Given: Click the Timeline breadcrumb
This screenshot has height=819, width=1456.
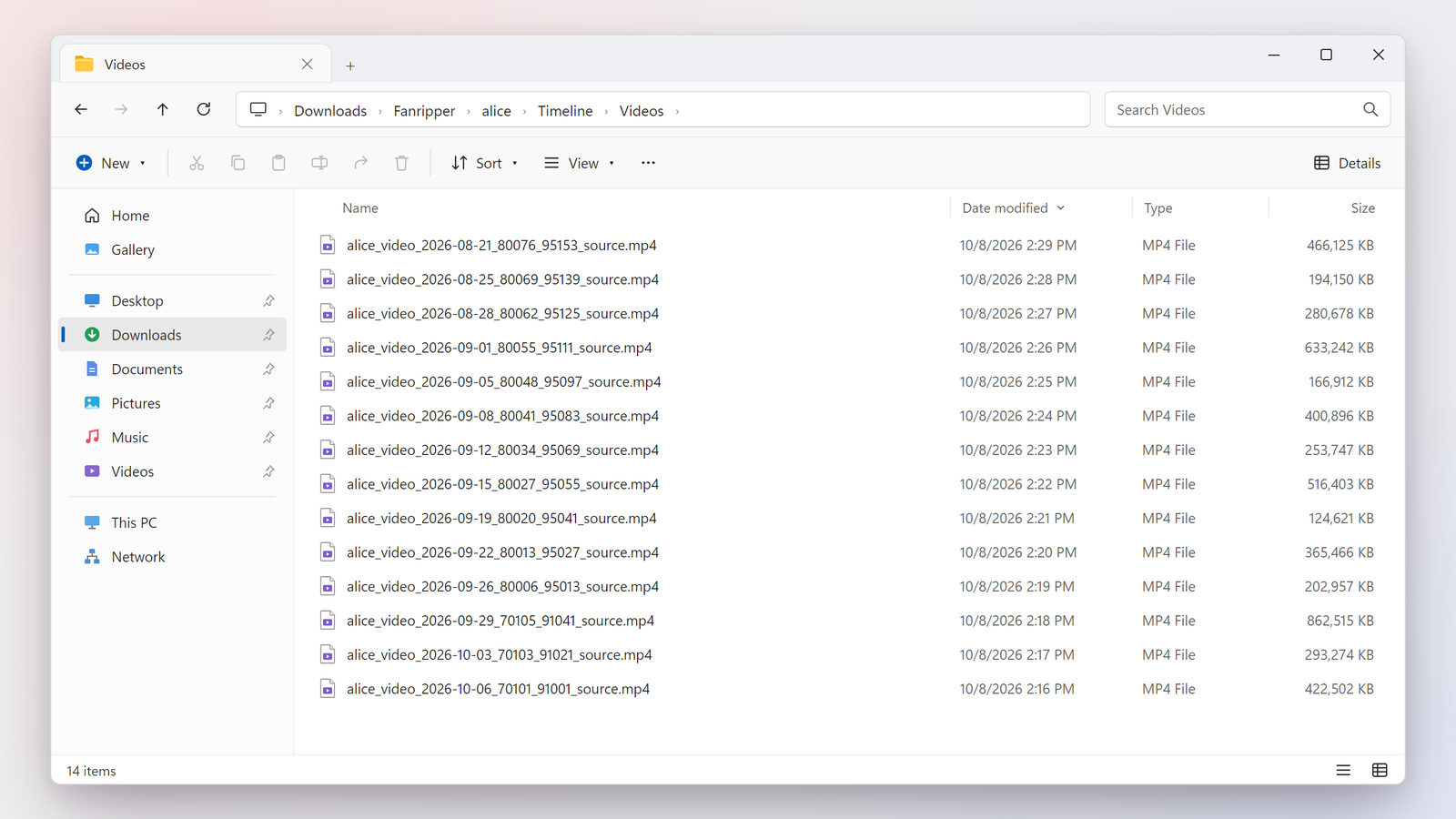Looking at the screenshot, I should [x=565, y=111].
